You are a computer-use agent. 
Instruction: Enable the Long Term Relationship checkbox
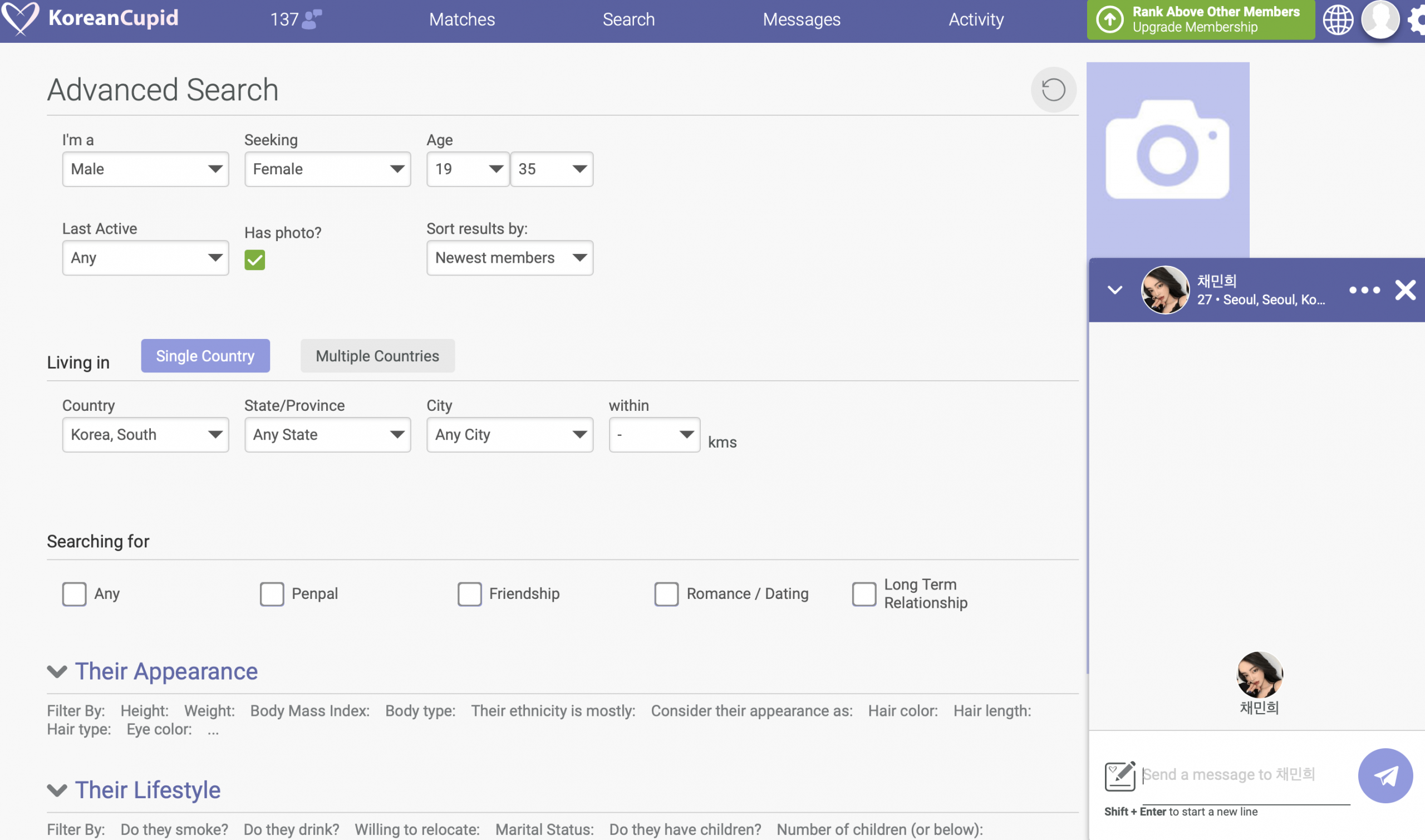[864, 593]
